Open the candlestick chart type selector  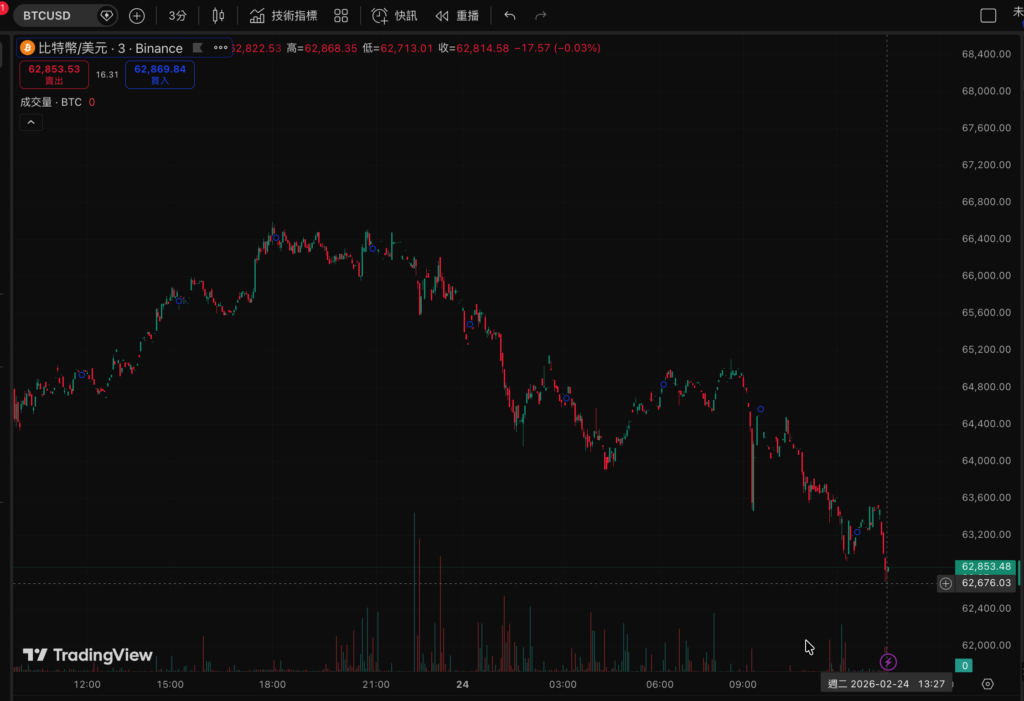pyautogui.click(x=218, y=16)
